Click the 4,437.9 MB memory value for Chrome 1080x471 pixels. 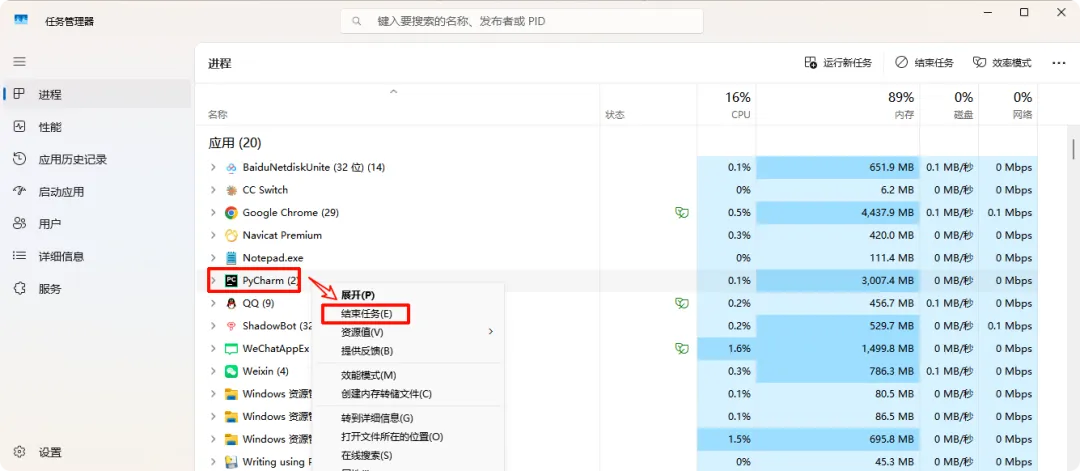[x=887, y=213]
